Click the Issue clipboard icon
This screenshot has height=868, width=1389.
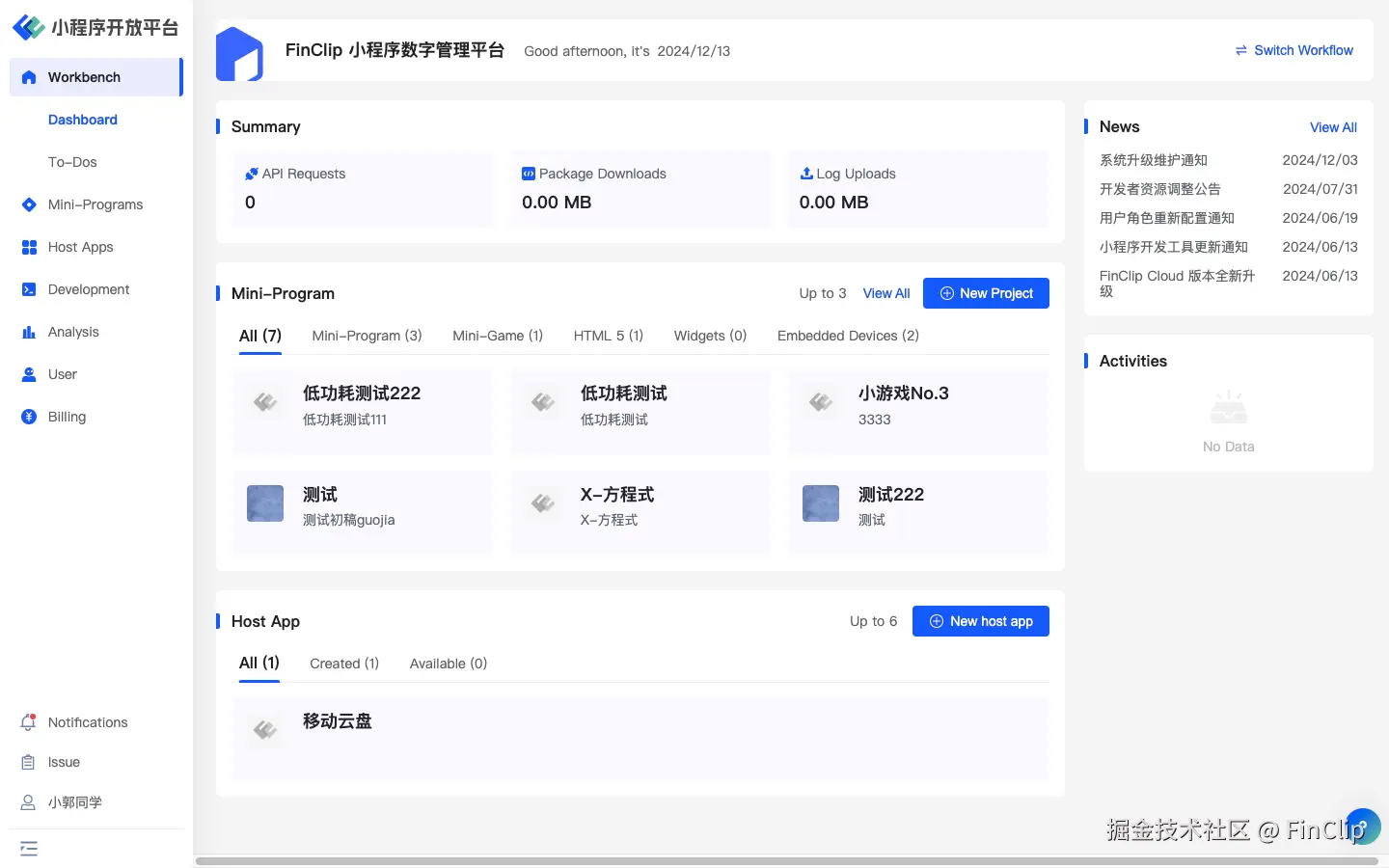(29, 762)
